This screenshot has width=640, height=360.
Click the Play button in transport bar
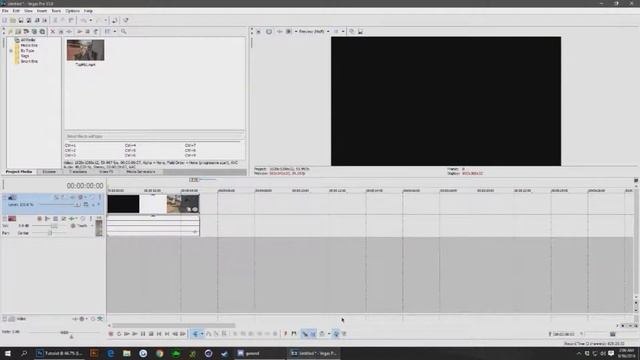point(134,334)
